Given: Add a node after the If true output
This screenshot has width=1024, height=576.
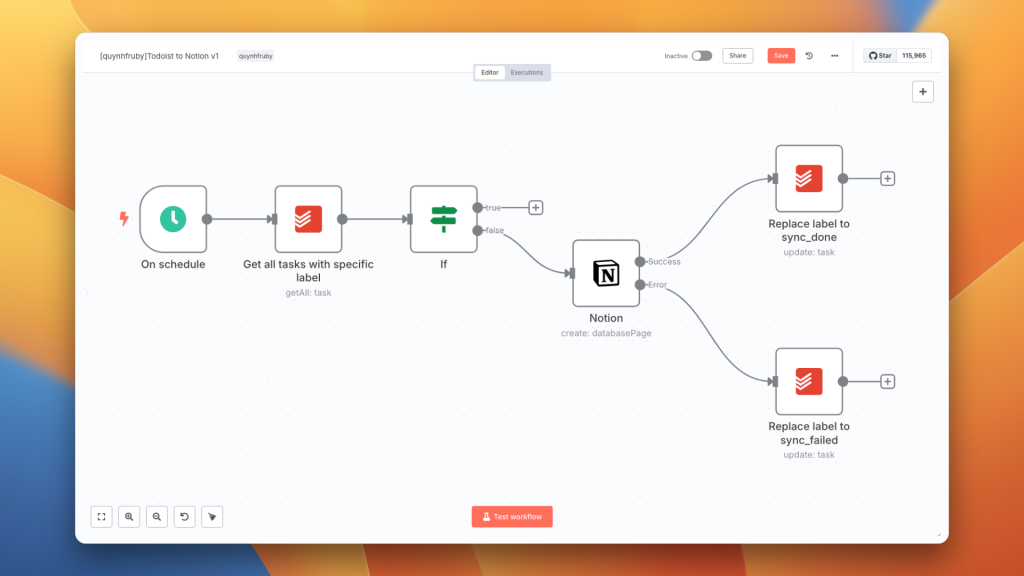Looking at the screenshot, I should 536,208.
